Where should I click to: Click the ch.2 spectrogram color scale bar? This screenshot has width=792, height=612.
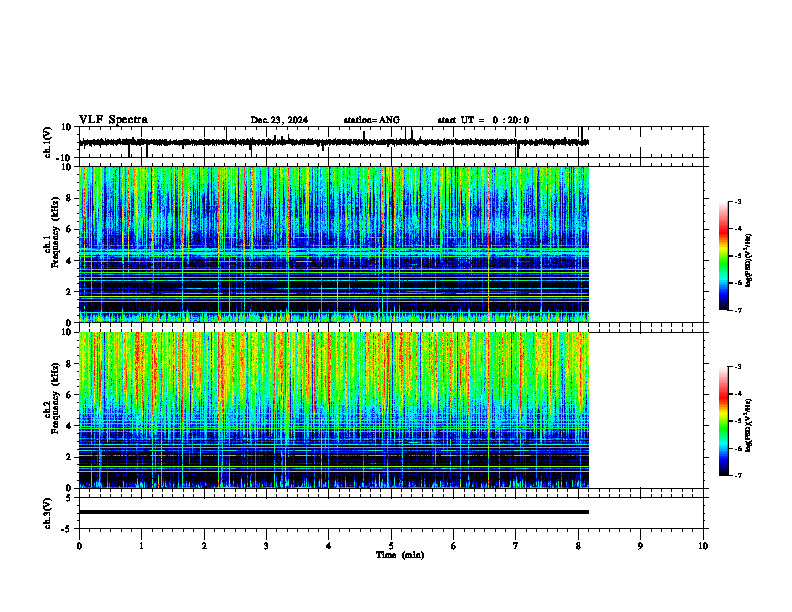723,421
